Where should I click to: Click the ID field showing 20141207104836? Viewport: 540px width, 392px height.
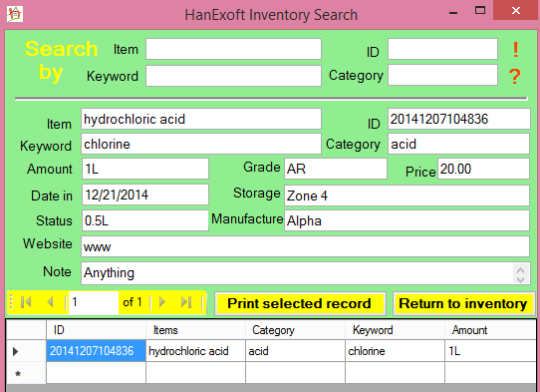(459, 119)
